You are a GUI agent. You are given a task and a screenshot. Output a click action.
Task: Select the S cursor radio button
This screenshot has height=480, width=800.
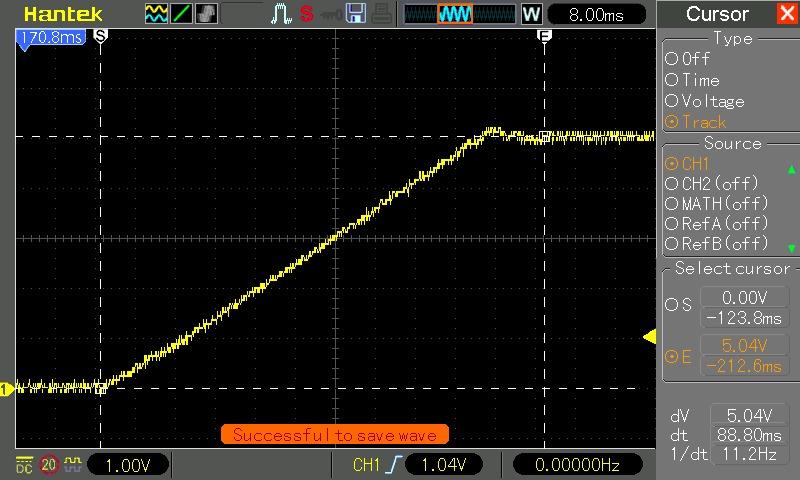click(x=671, y=305)
